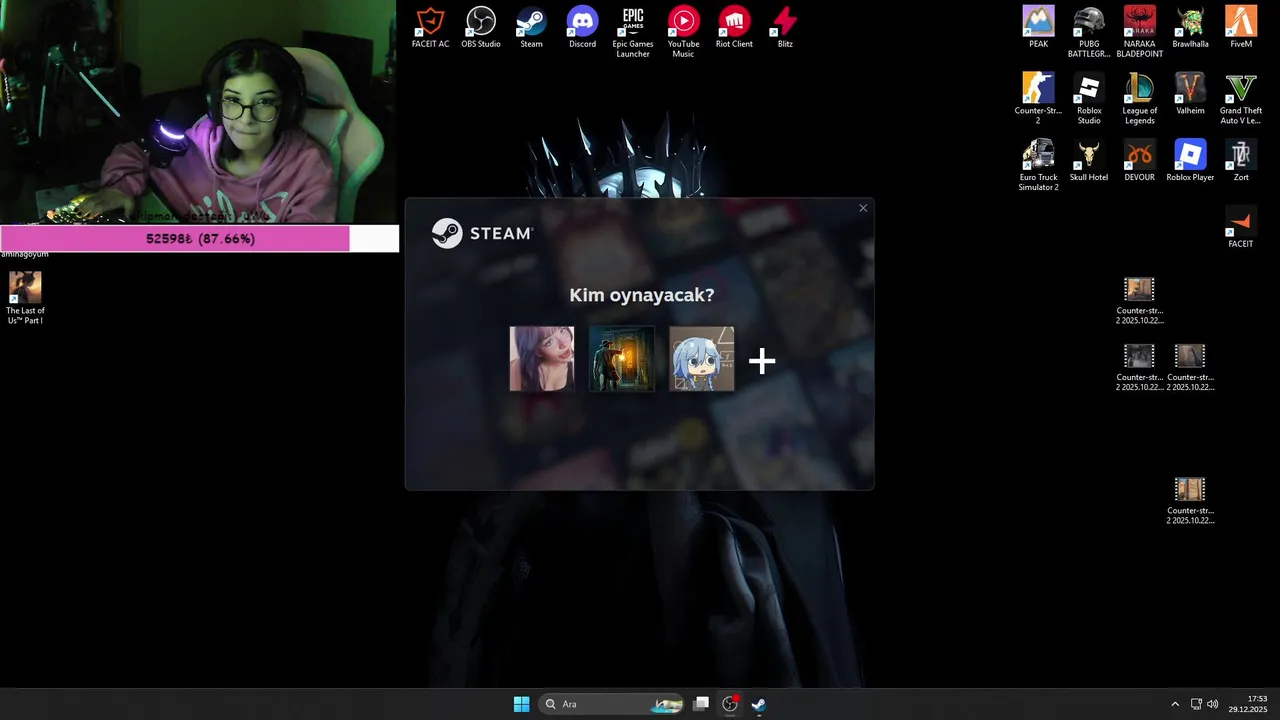Select Brawlhalla desktop shortcut

1190,28
